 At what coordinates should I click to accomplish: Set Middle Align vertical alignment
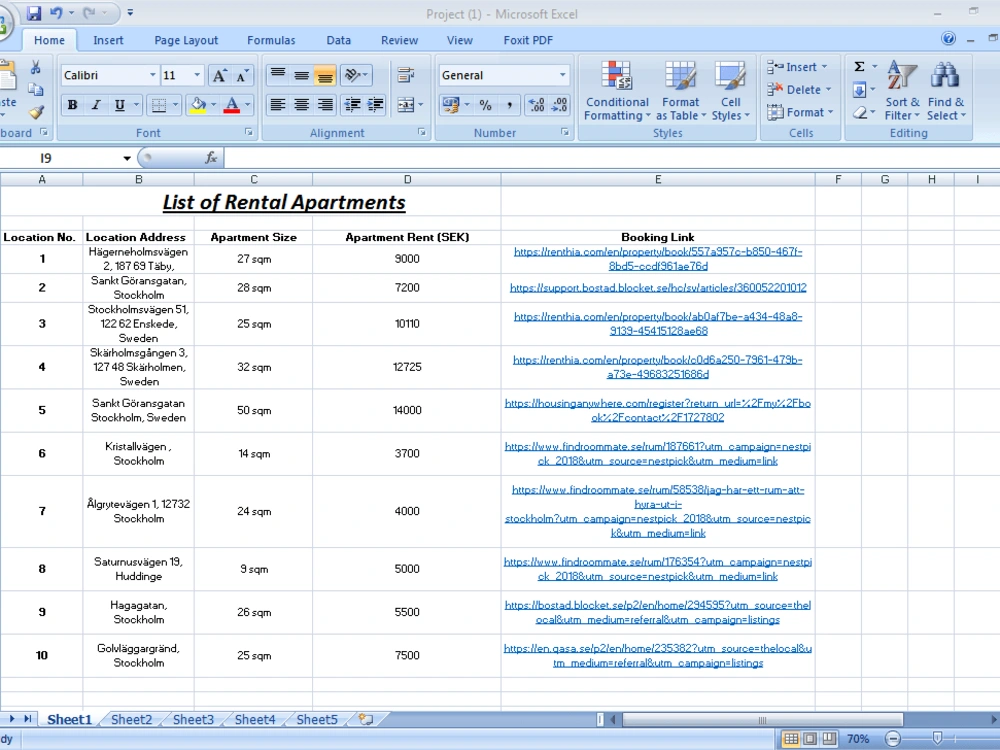[301, 76]
